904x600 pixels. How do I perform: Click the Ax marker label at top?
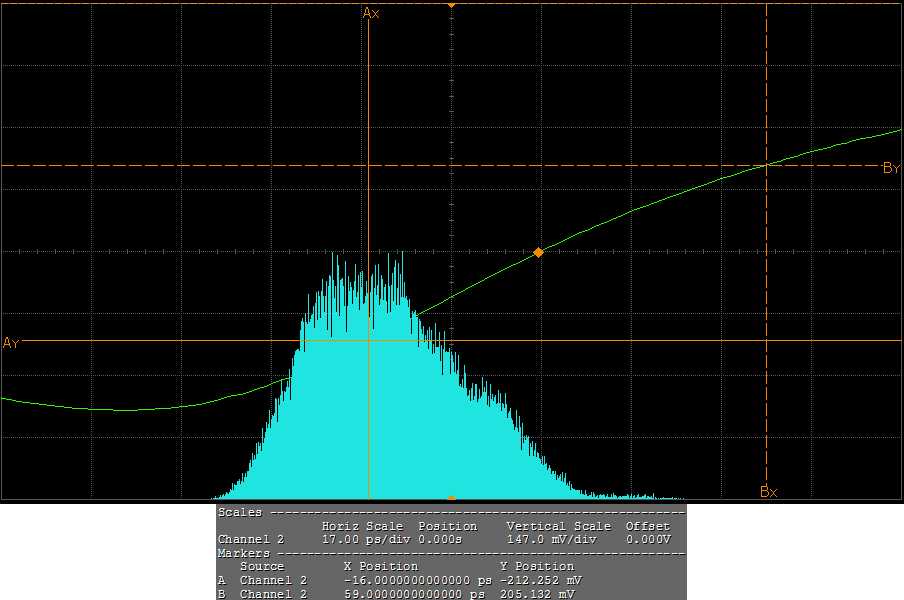coord(371,13)
